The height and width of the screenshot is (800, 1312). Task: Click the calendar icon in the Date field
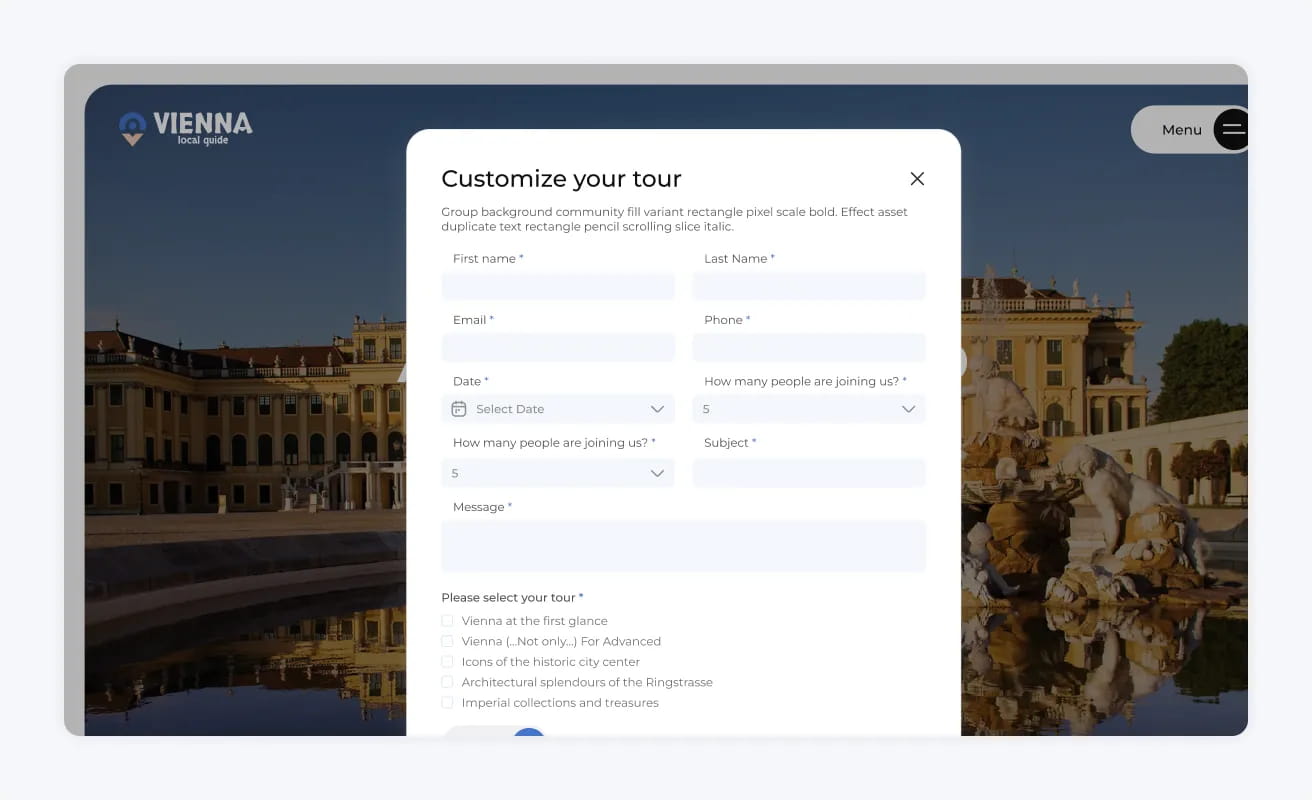pos(458,409)
